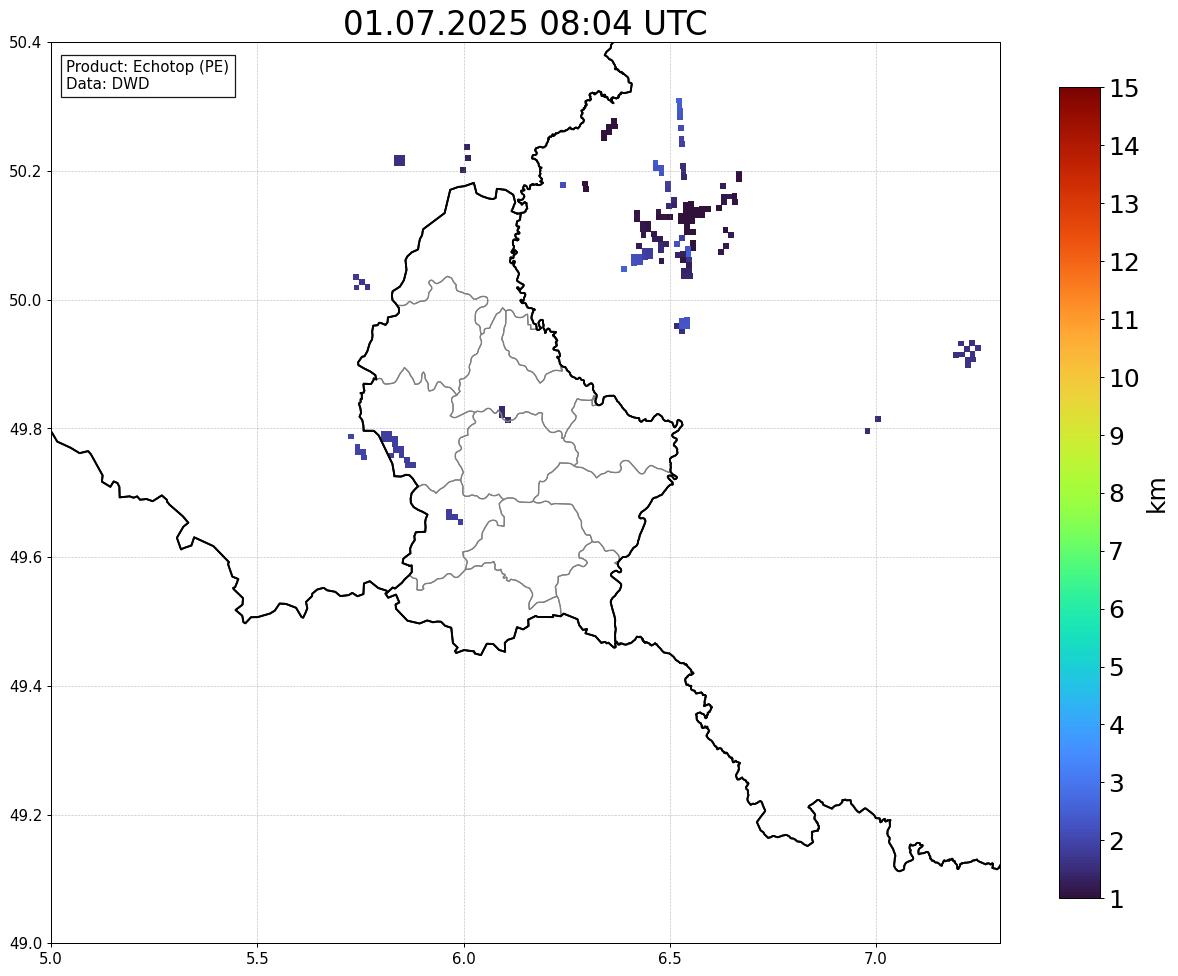Image resolution: width=1178 pixels, height=976 pixels.
Task: Click colorbar tick label 8
Action: coord(1117,494)
